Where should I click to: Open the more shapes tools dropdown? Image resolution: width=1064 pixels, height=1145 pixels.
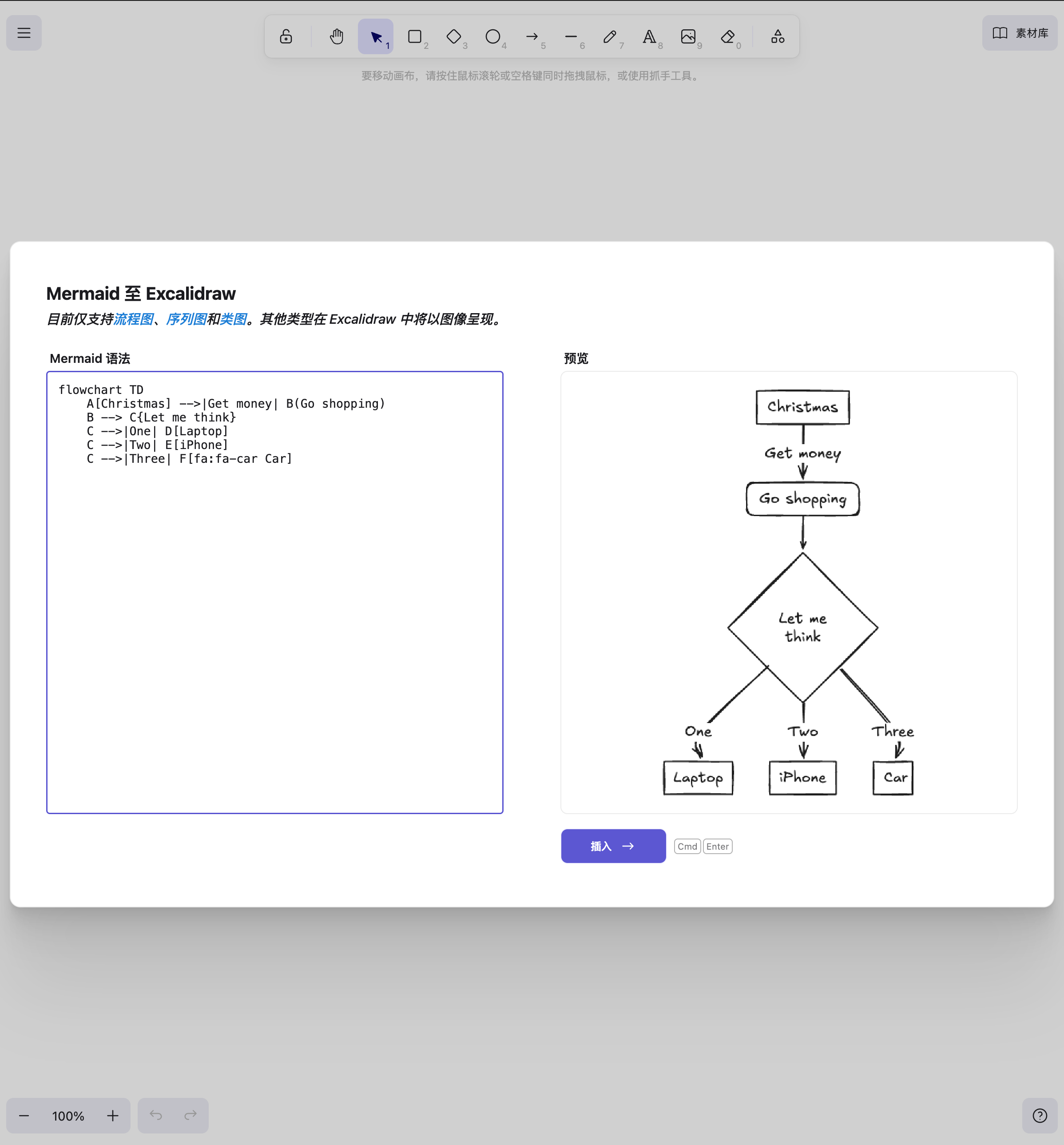tap(778, 37)
